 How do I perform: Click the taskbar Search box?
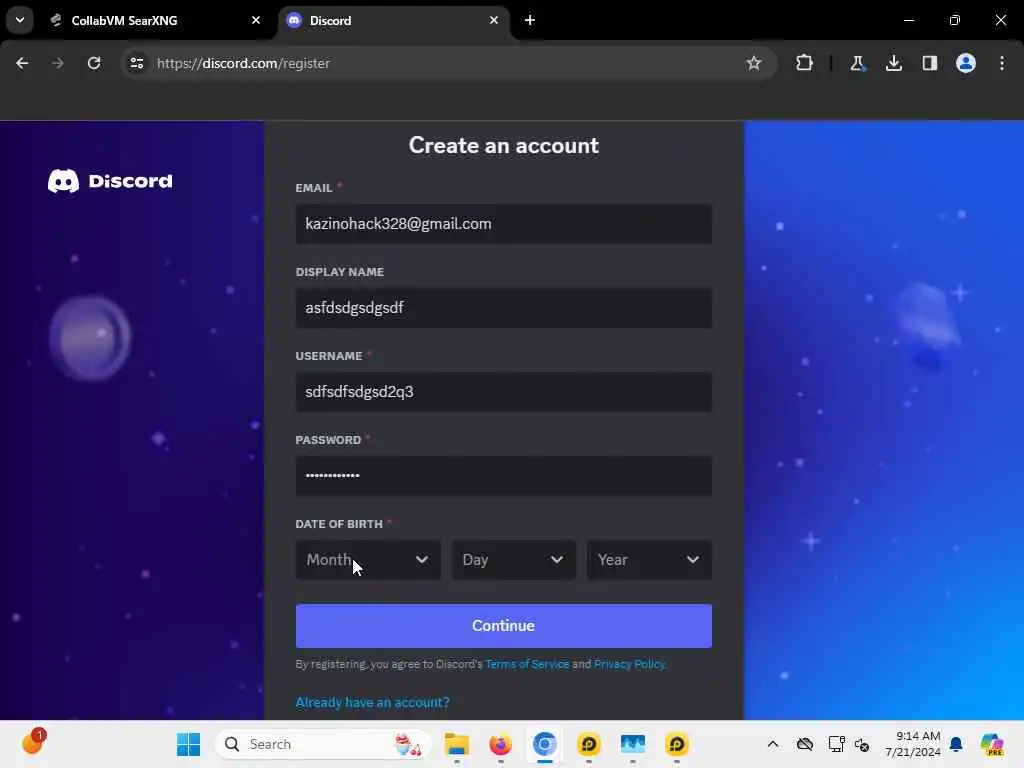coord(323,744)
